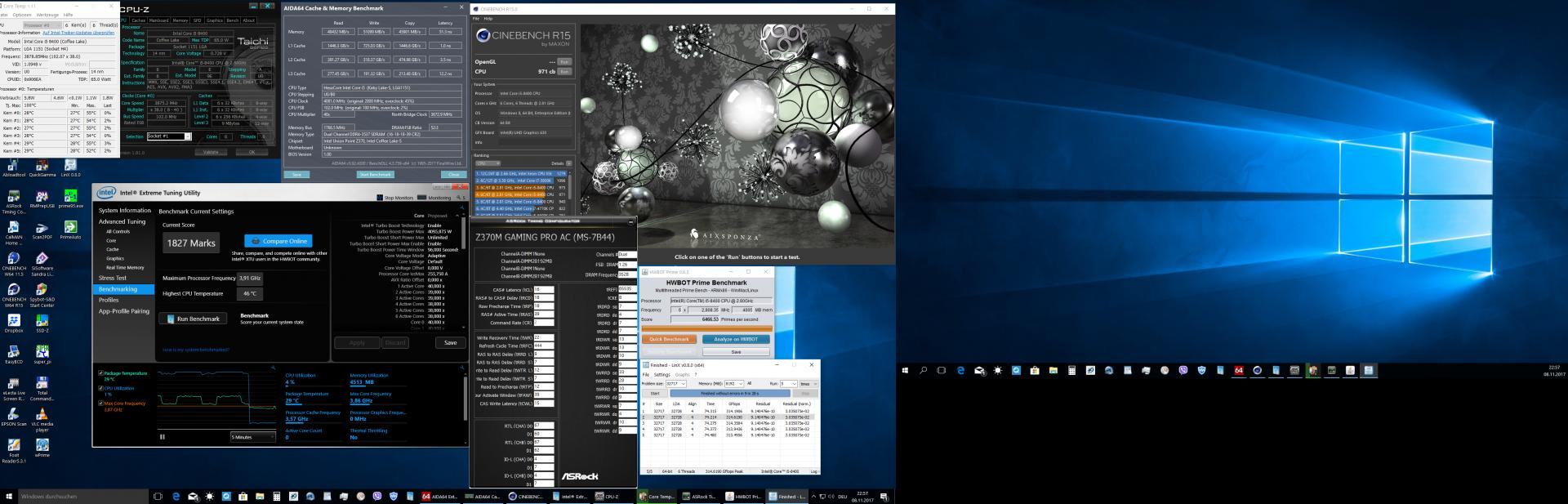Open the Total Commander desktop icon
Image resolution: width=1568 pixels, height=504 pixels.
42,384
